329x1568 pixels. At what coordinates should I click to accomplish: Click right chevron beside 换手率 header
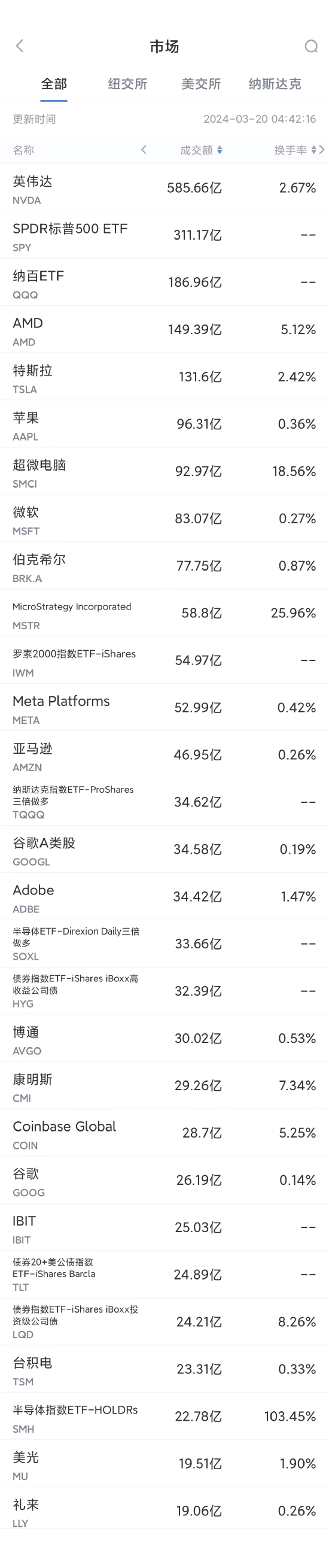pyautogui.click(x=322, y=150)
